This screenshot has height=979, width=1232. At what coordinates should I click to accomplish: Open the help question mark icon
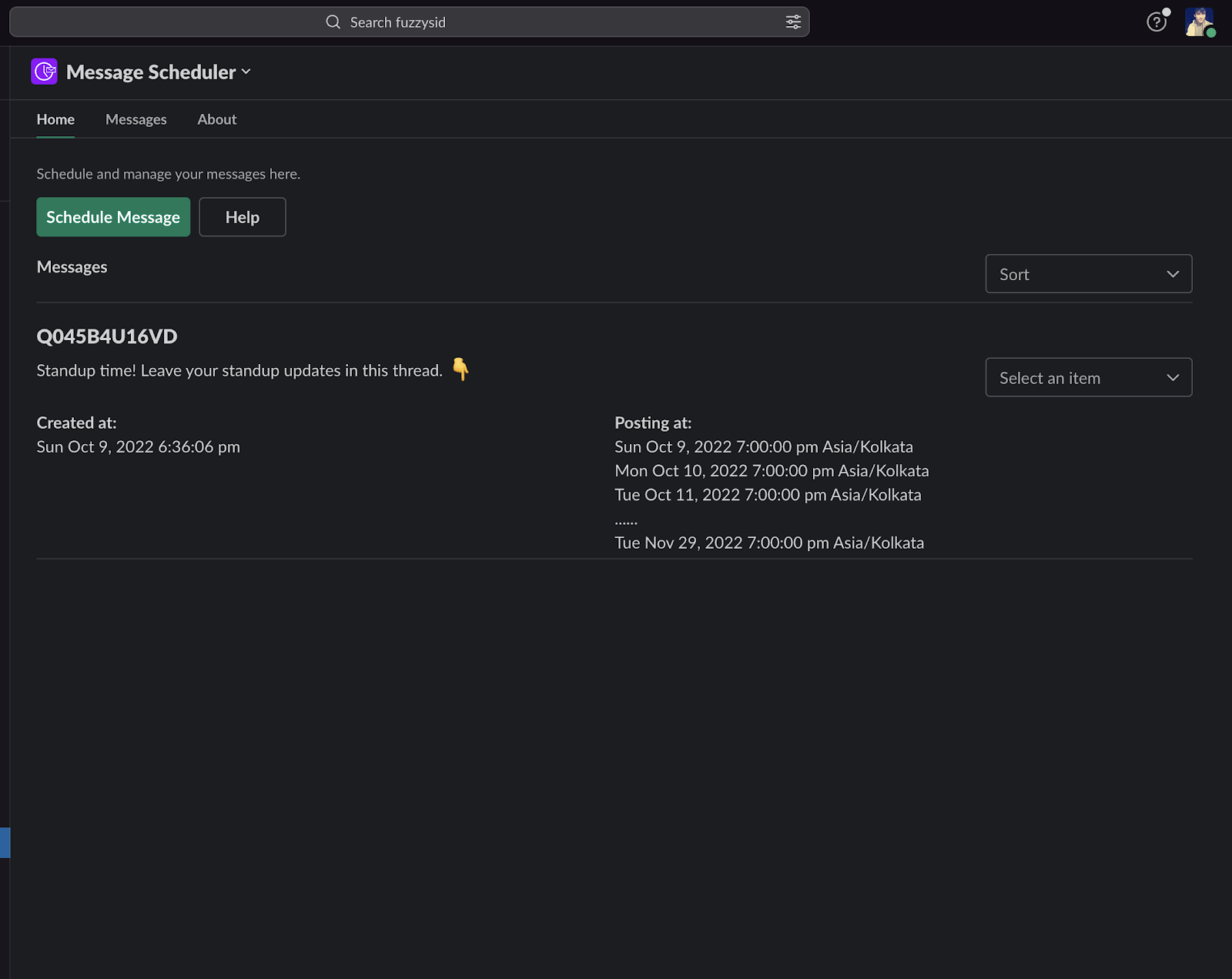(1156, 22)
